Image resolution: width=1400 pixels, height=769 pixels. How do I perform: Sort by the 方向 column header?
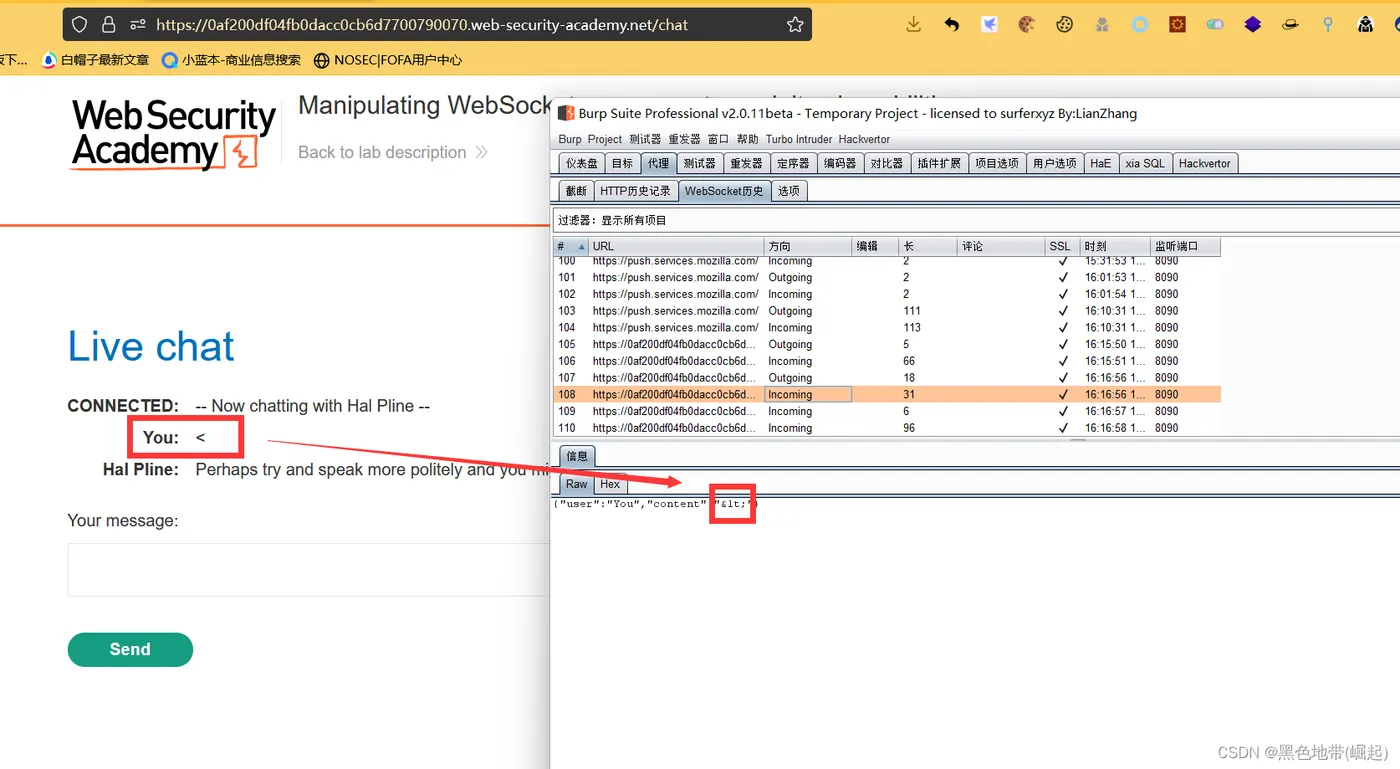pos(807,246)
